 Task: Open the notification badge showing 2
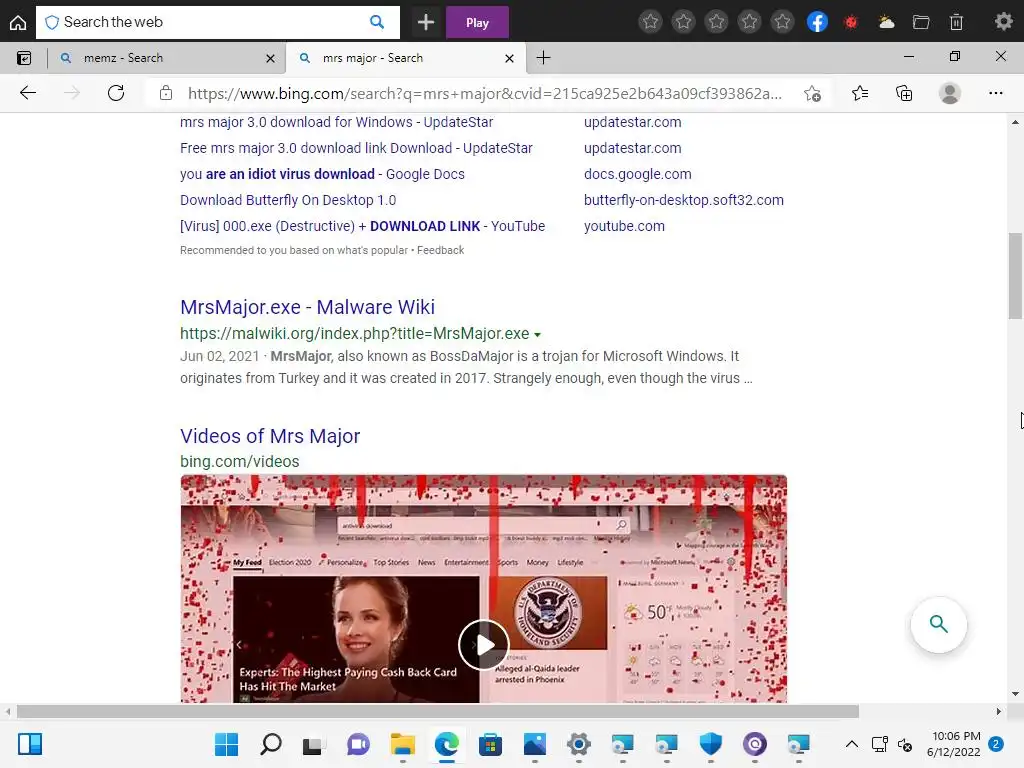tap(996, 744)
